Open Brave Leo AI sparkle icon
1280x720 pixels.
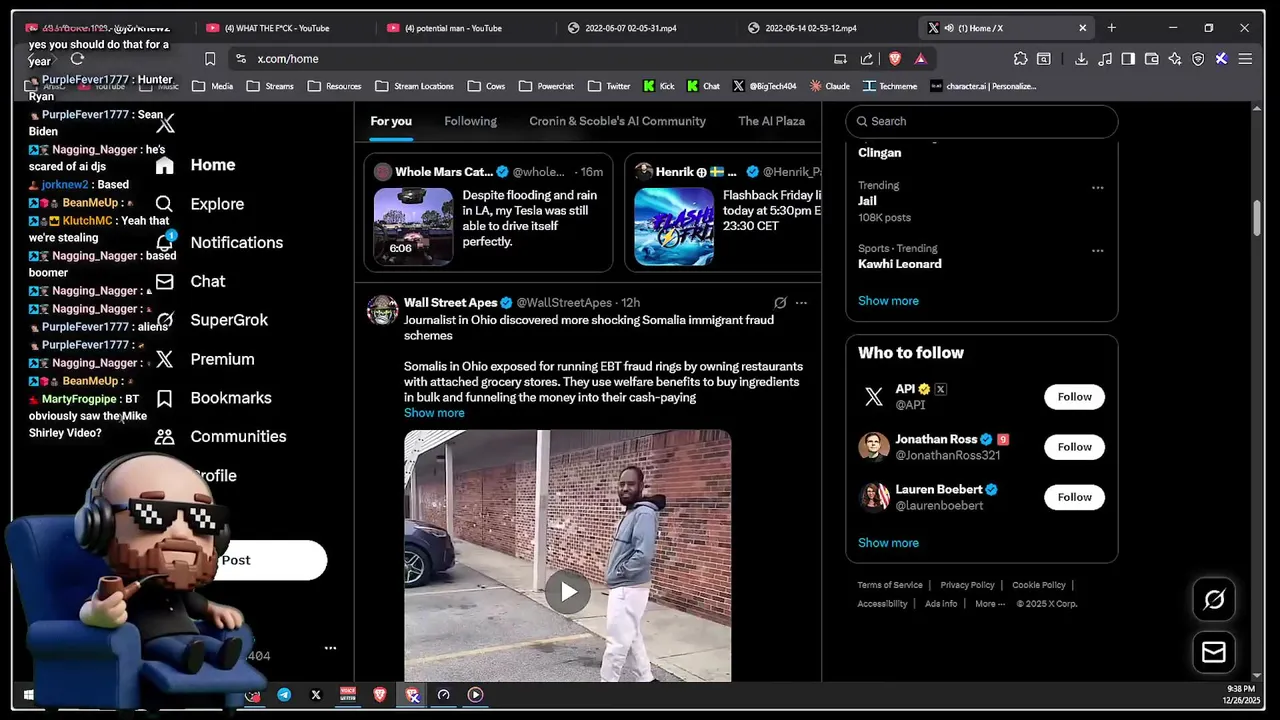pos(1175,59)
